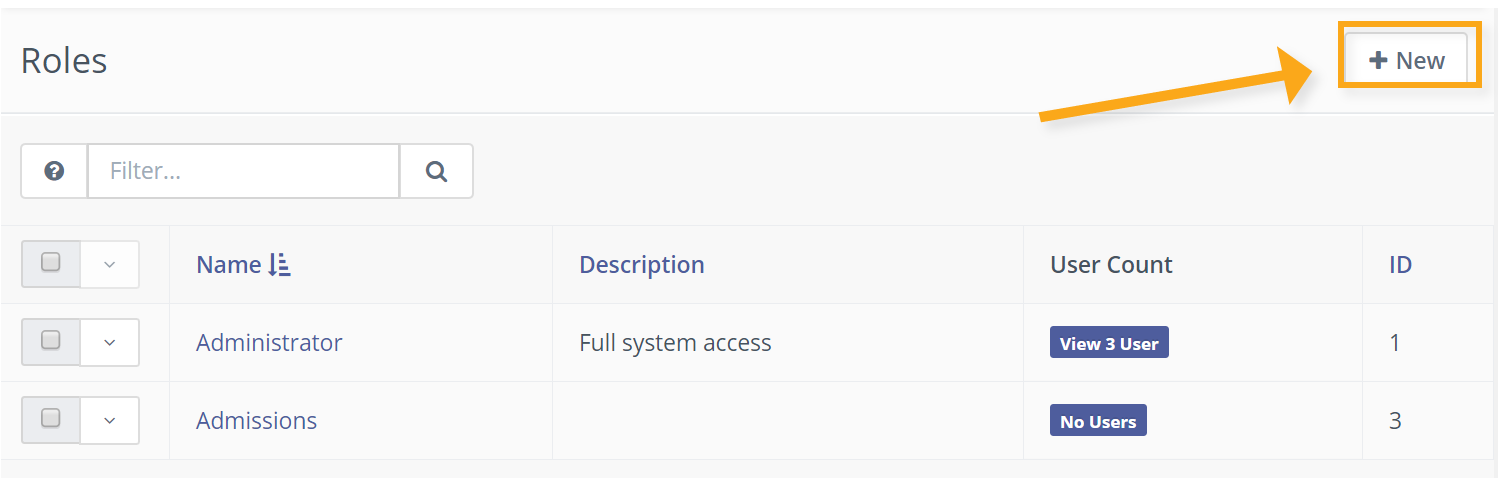Click the User Count column header
Screen dimensions: 1512x478
pyautogui.click(x=1111, y=265)
